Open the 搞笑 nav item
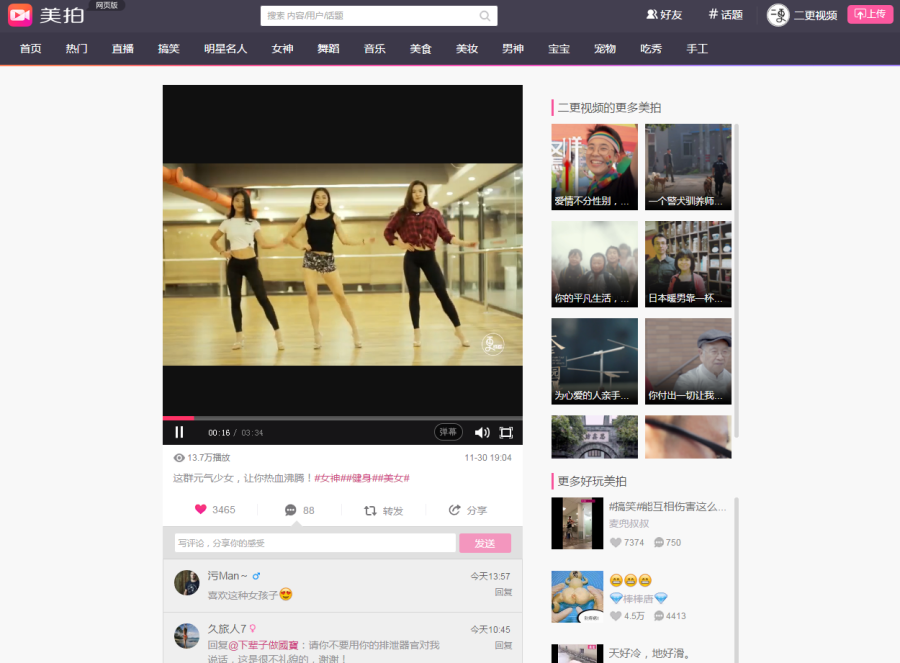 tap(169, 49)
